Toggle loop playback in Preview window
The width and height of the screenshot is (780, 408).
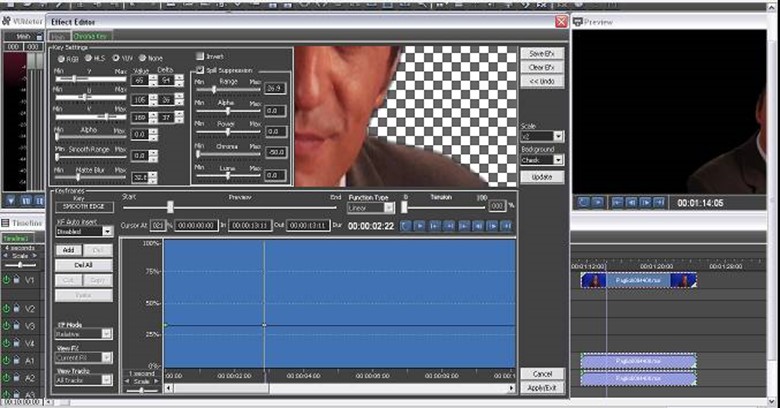[x=583, y=203]
